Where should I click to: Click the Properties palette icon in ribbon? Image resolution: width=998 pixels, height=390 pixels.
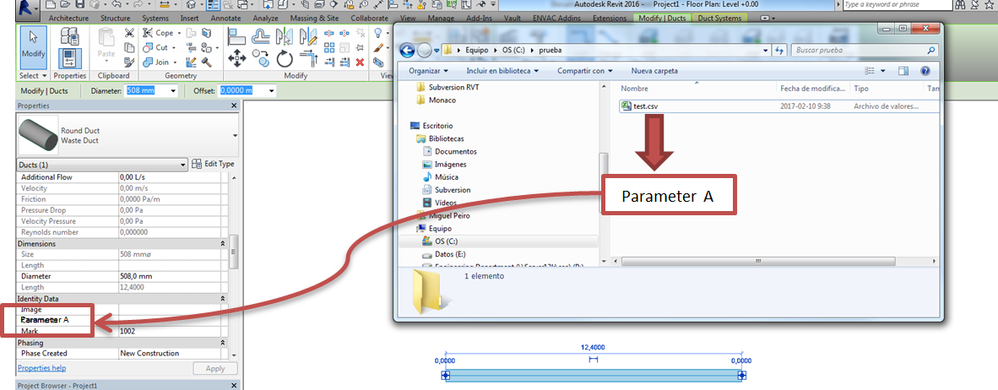pyautogui.click(x=70, y=58)
